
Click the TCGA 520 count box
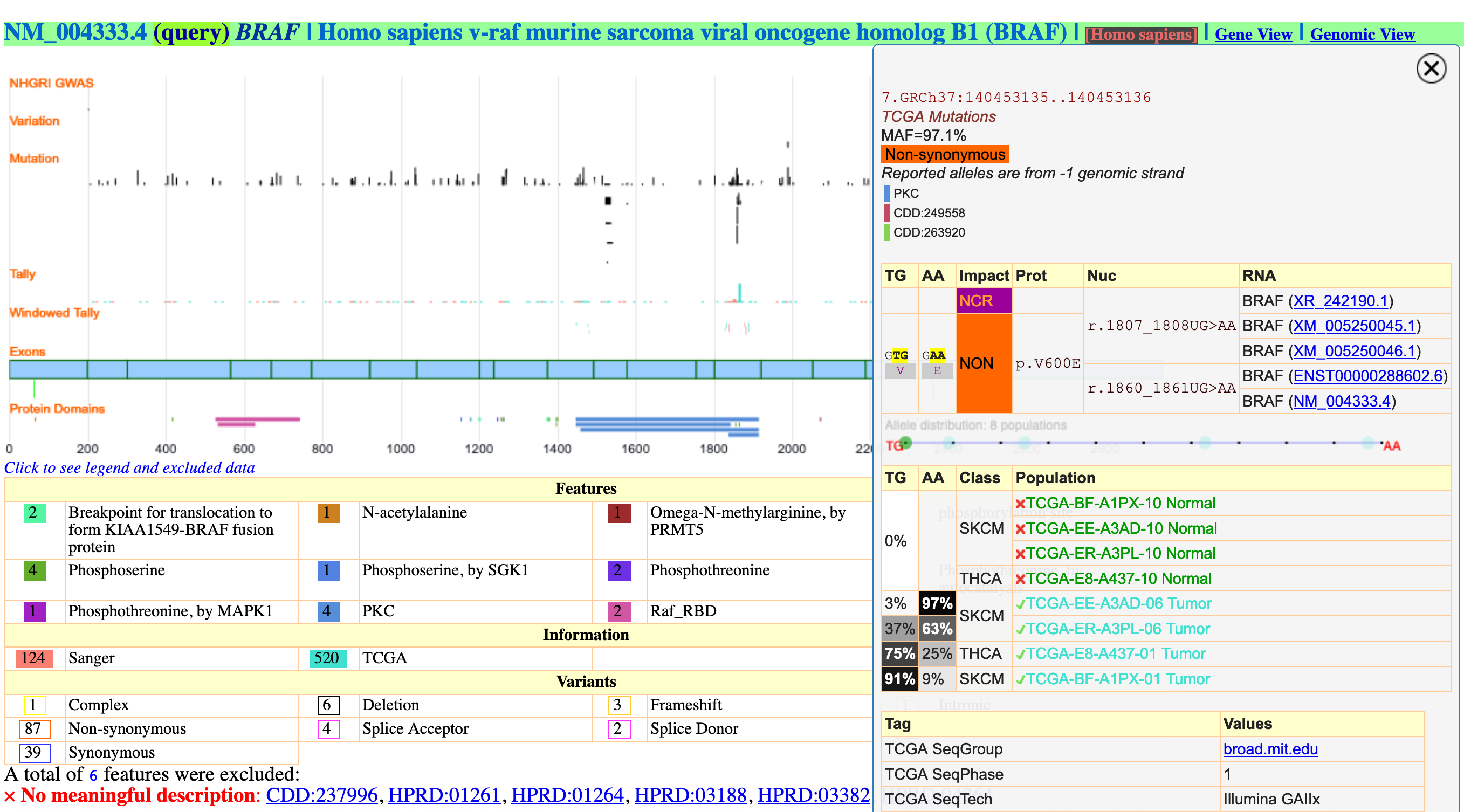327,657
